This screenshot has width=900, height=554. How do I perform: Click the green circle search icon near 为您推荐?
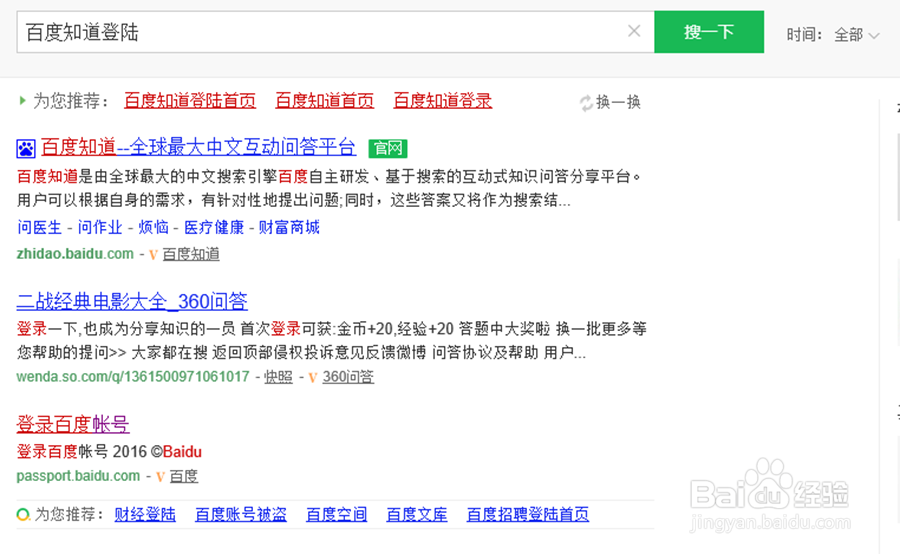click(24, 514)
